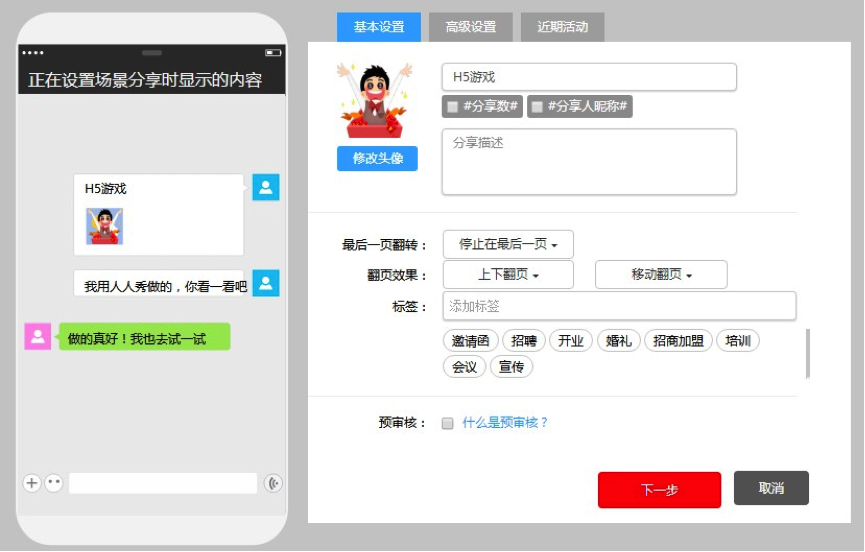Select the 邀请函 tag
865x552 pixels.
471,341
